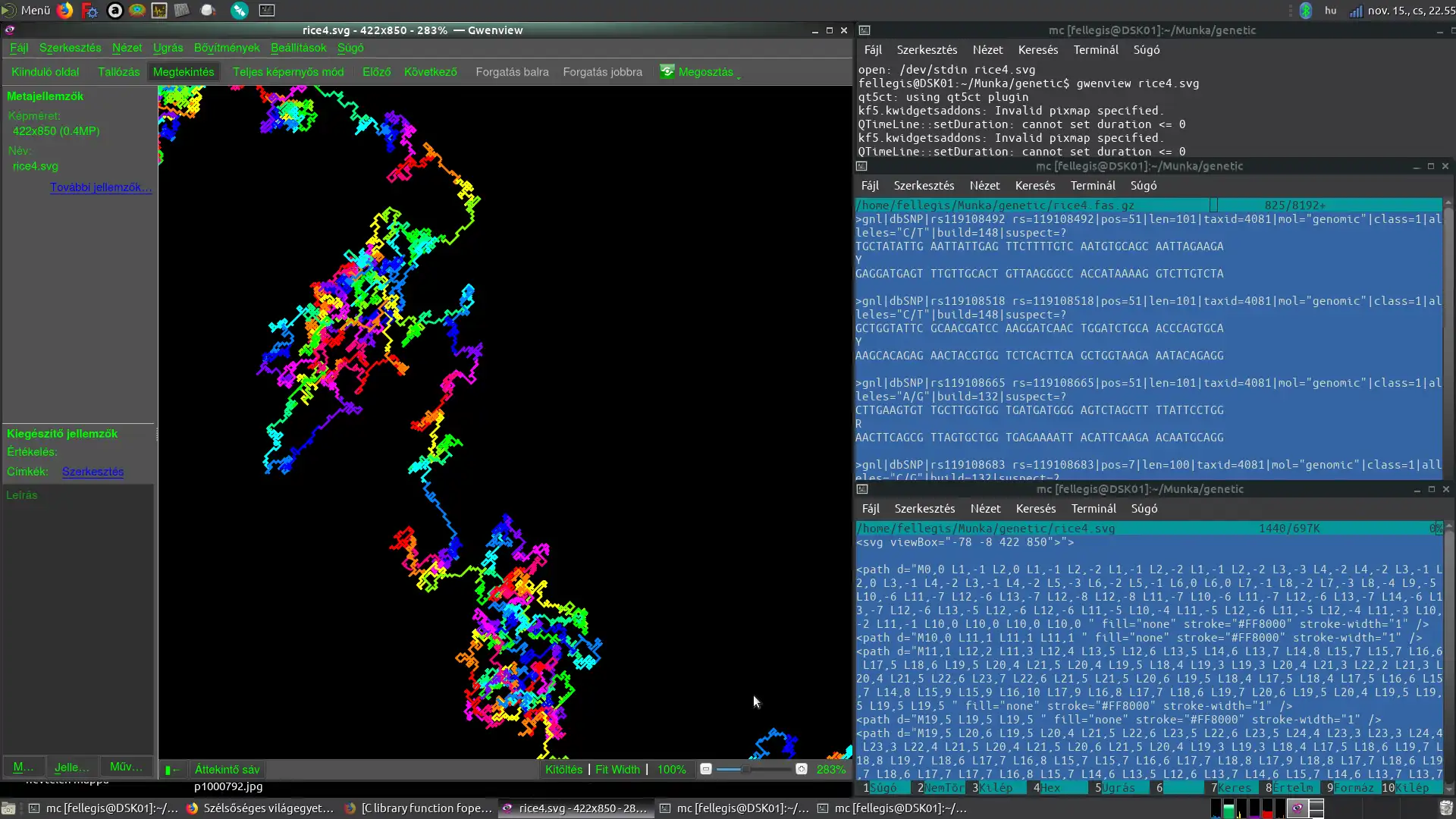
Task: Click További jellemzők link in metadata panel
Action: pyautogui.click(x=100, y=187)
